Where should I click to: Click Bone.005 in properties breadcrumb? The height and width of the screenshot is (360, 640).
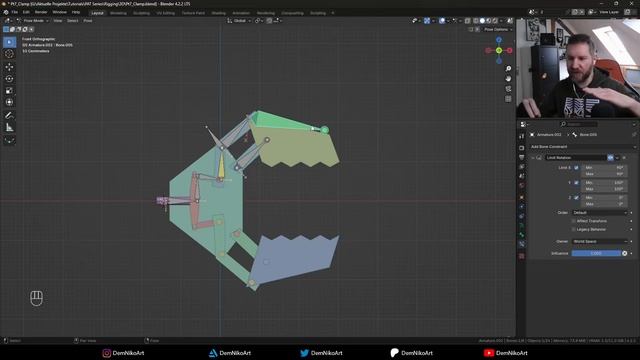[588, 134]
